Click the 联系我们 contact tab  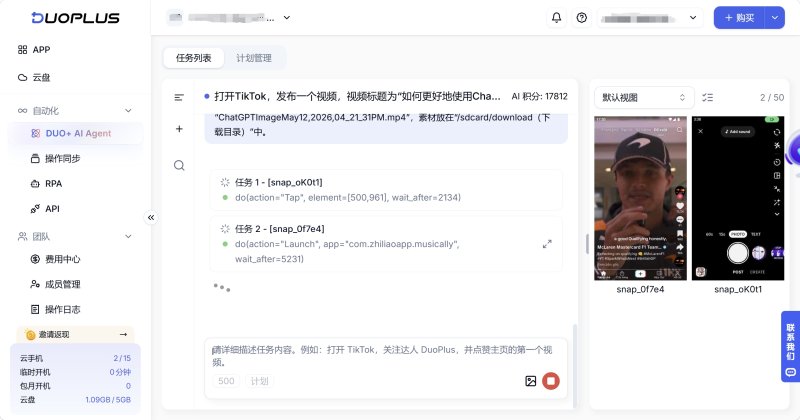coord(790,347)
